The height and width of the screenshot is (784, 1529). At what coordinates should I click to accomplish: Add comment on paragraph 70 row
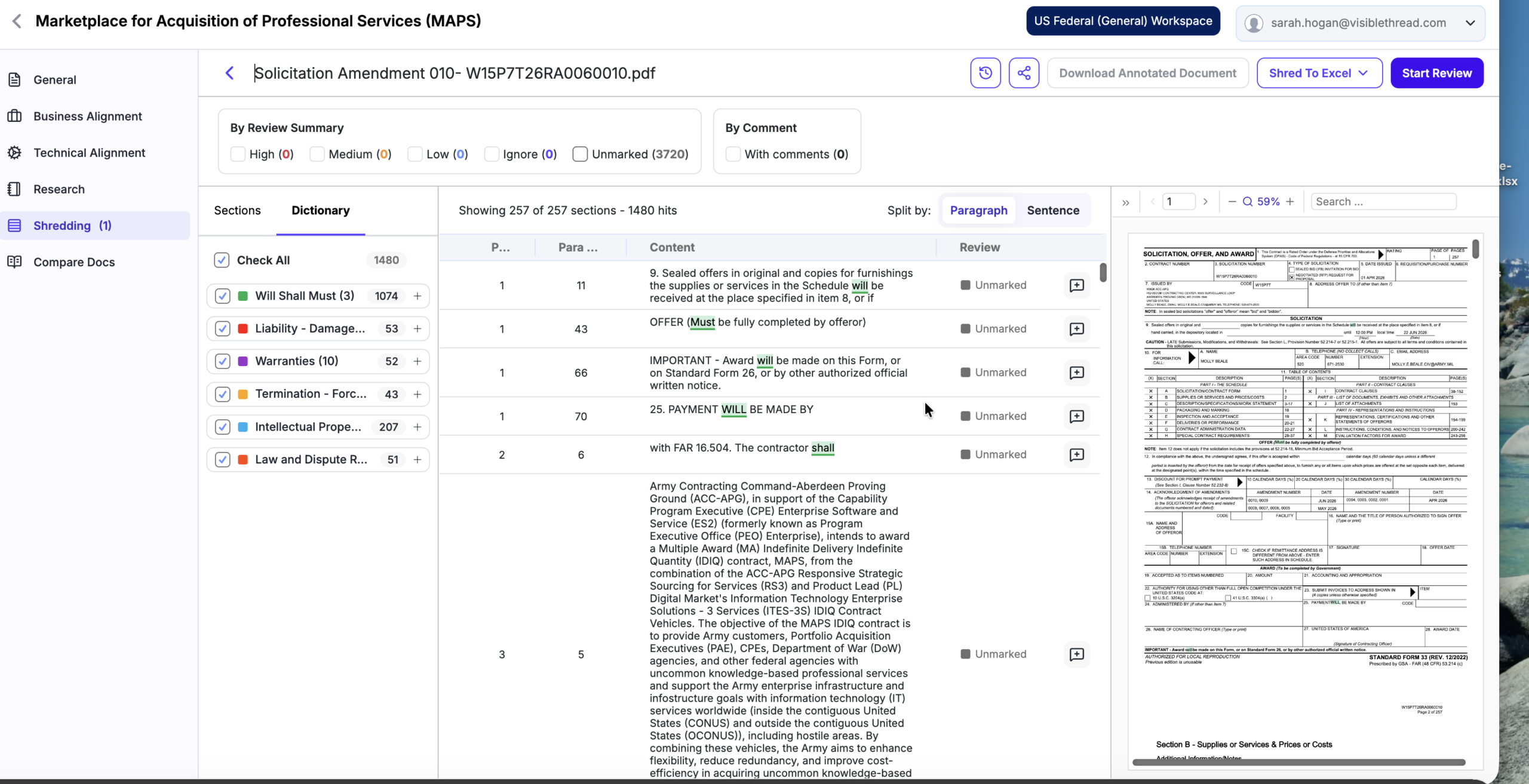click(x=1076, y=416)
